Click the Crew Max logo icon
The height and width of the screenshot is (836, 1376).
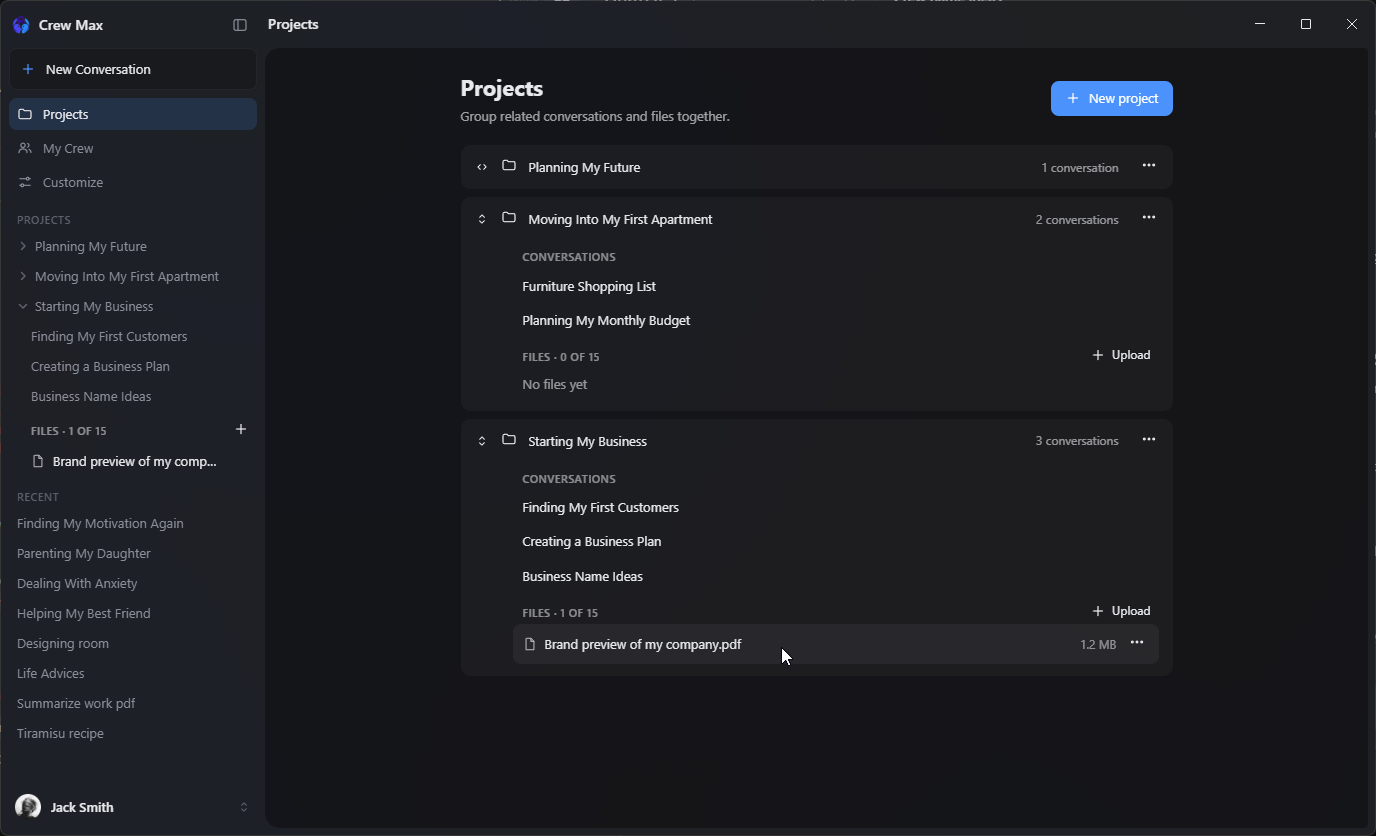(x=21, y=25)
